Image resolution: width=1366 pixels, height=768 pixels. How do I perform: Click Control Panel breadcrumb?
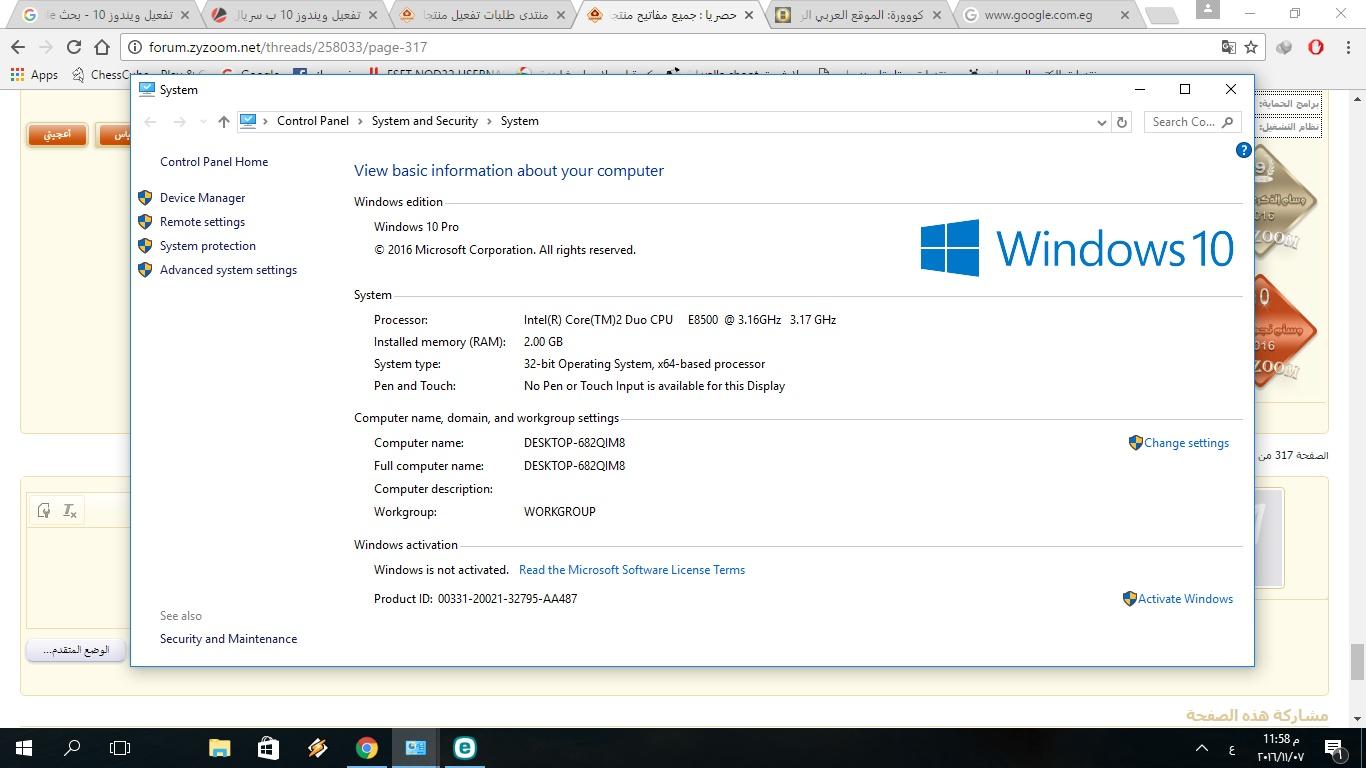[313, 121]
